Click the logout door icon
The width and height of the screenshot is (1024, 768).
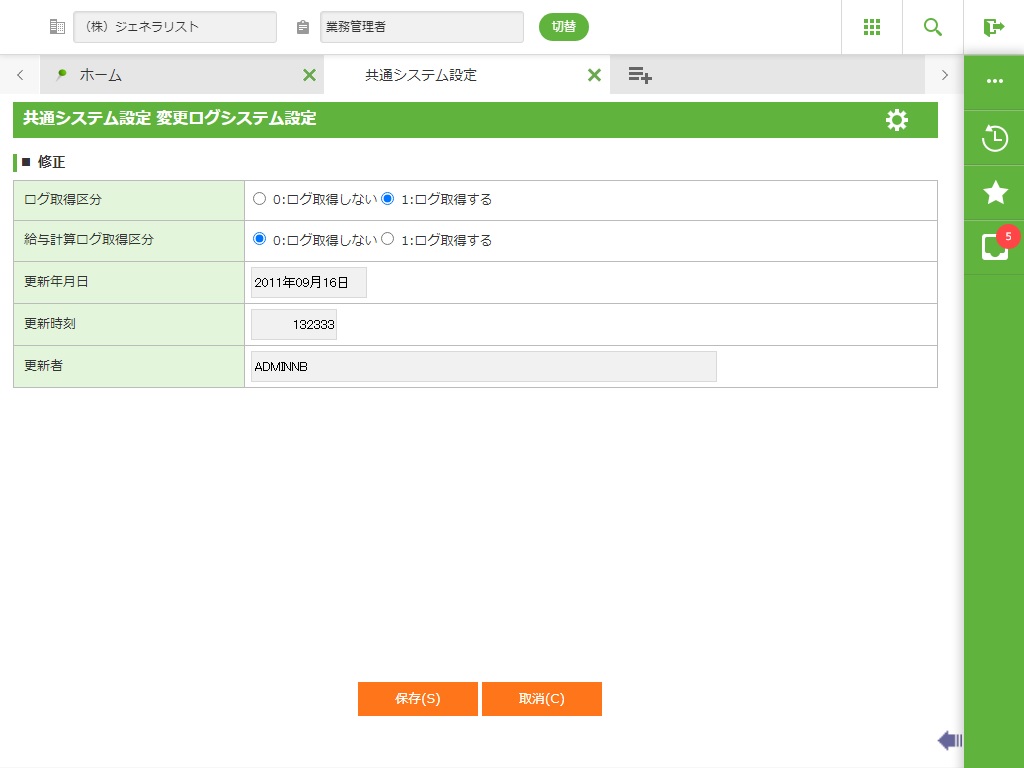(x=994, y=27)
